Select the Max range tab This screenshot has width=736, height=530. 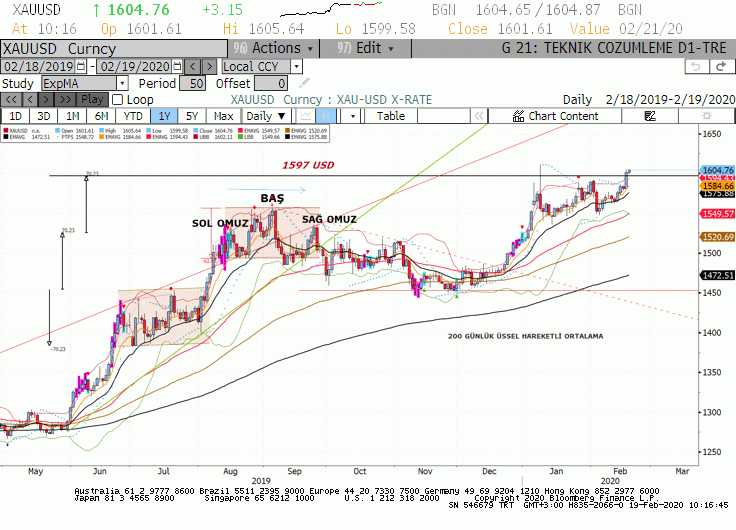pyautogui.click(x=223, y=116)
